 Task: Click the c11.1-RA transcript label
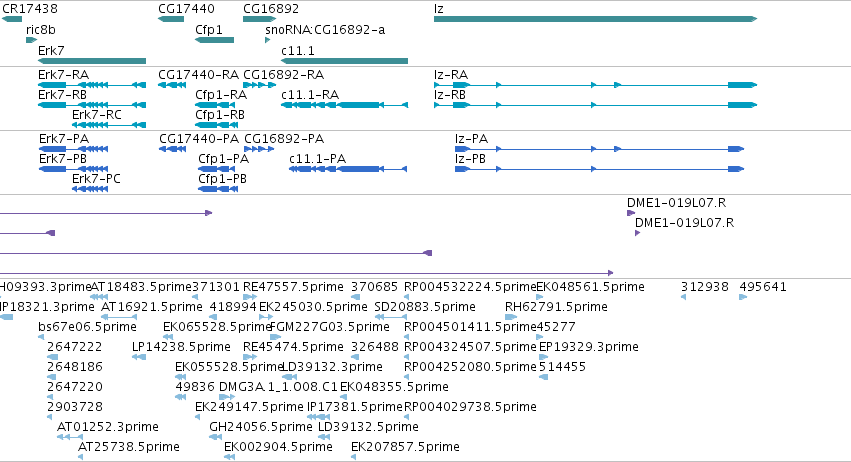(310, 95)
